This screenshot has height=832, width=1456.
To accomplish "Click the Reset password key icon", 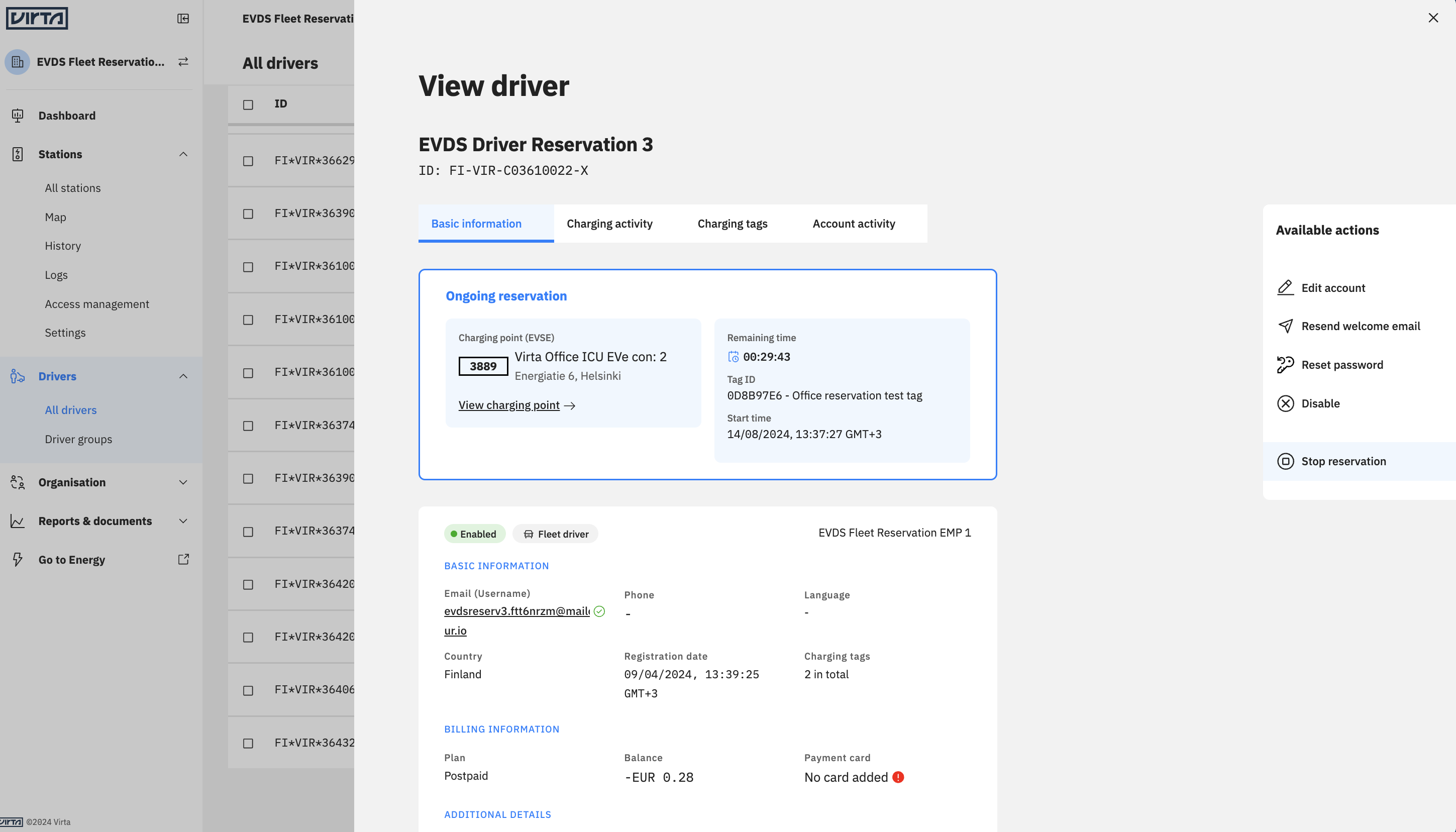I will 1285,365.
